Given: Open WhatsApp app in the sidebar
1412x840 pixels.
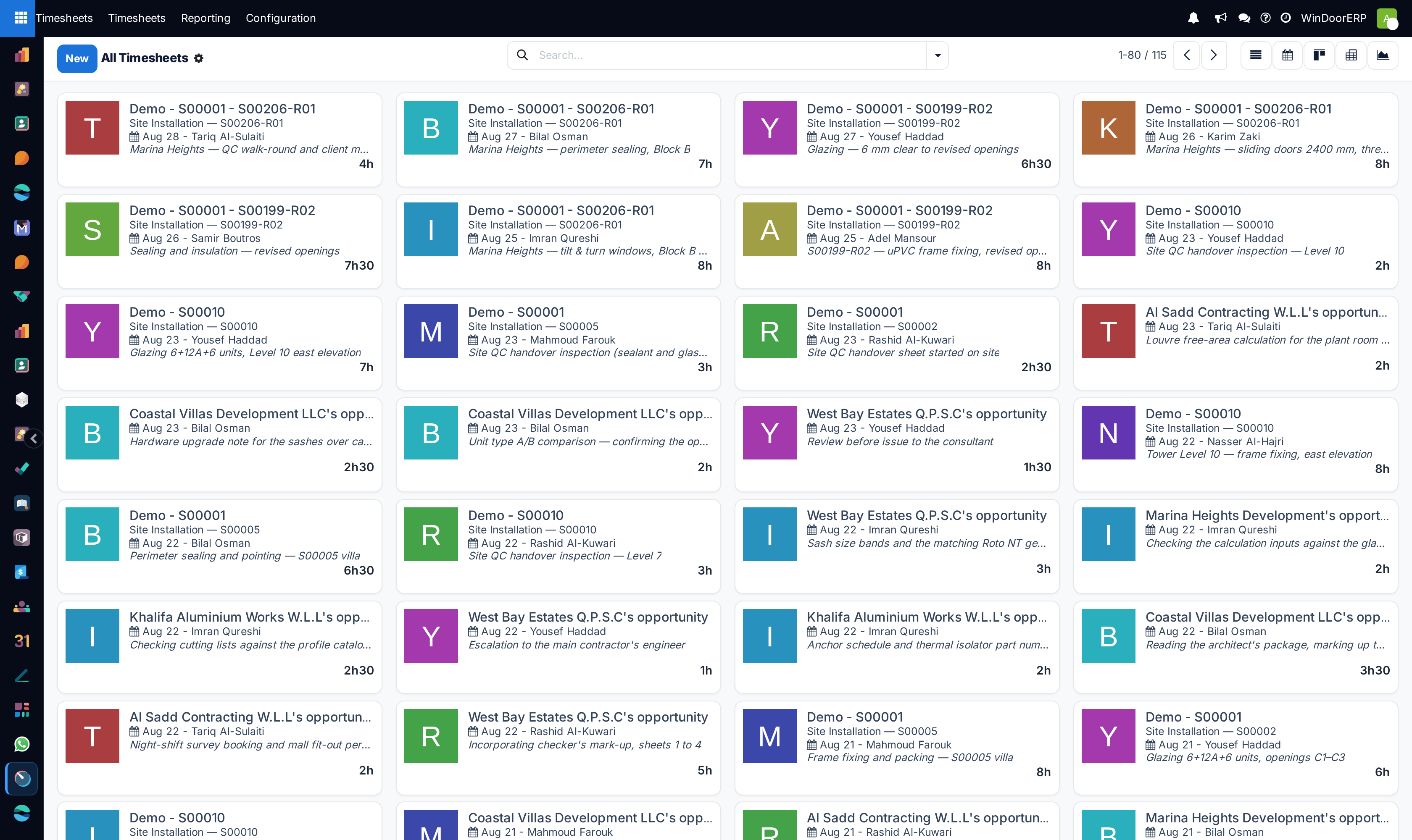Looking at the screenshot, I should click(21, 744).
